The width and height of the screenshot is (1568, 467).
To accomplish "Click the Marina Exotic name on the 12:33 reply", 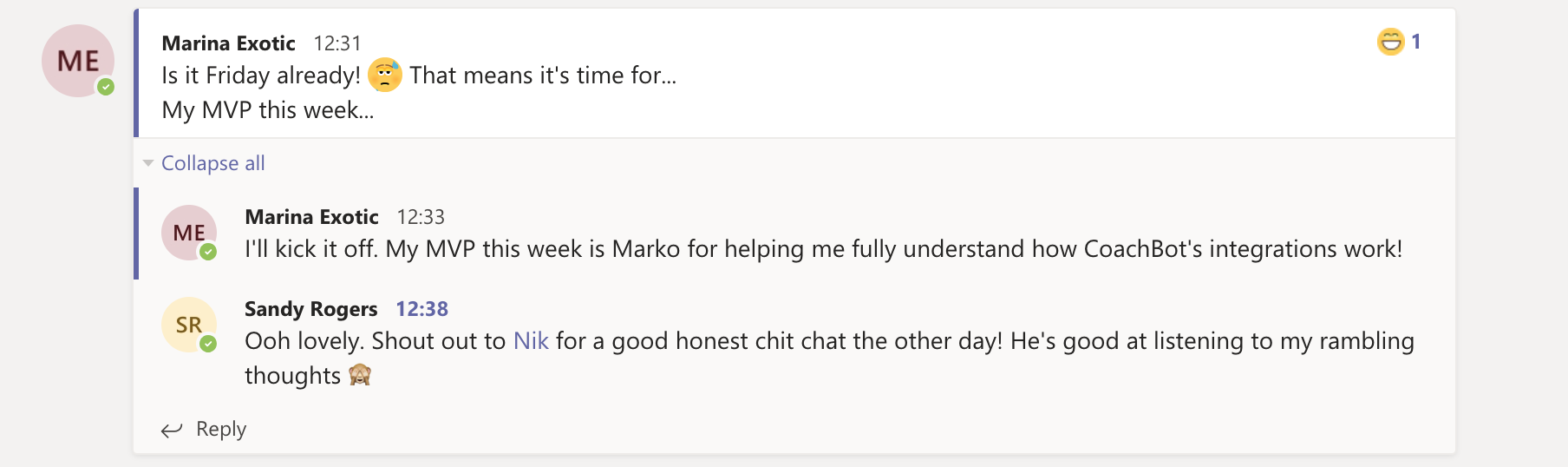I will point(312,217).
